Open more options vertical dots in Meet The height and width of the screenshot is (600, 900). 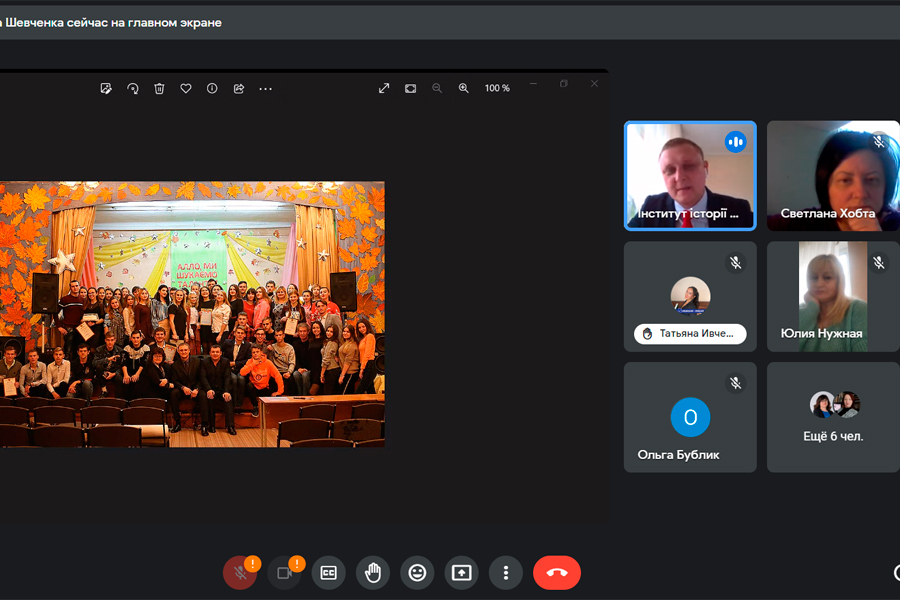tap(506, 572)
